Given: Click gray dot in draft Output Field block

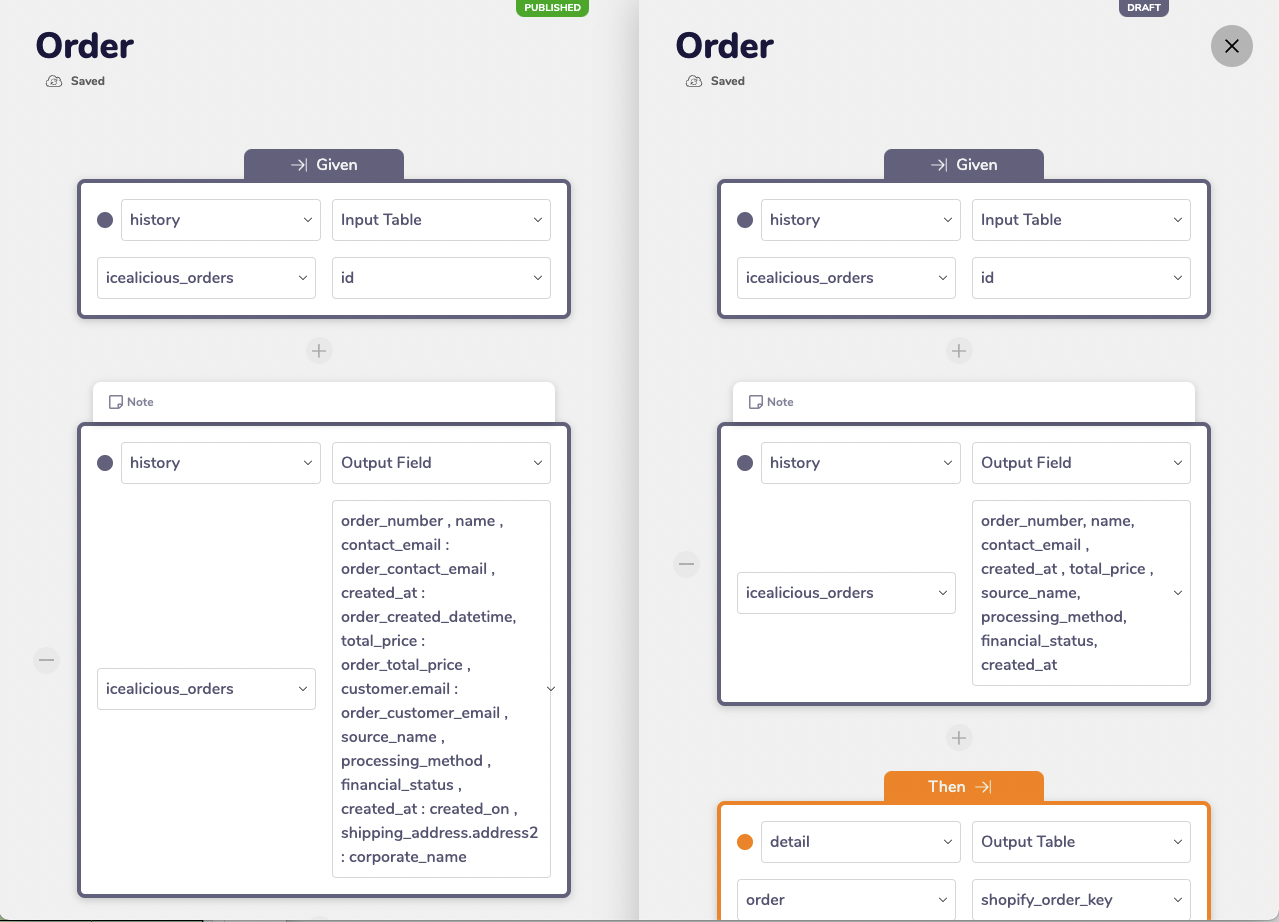Looking at the screenshot, I should [745, 463].
